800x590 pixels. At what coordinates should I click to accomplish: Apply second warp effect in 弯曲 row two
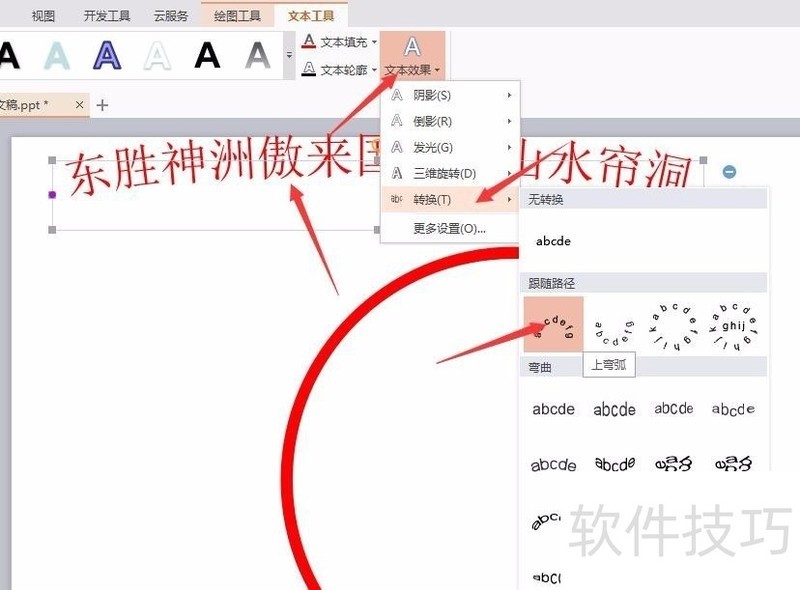tap(615, 464)
